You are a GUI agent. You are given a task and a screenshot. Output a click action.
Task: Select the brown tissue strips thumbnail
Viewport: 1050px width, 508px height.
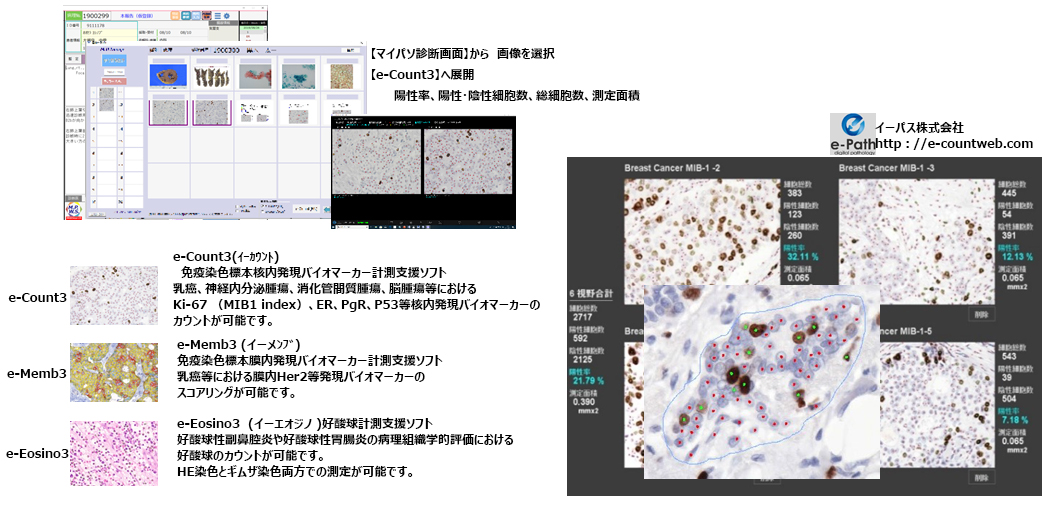[212, 76]
